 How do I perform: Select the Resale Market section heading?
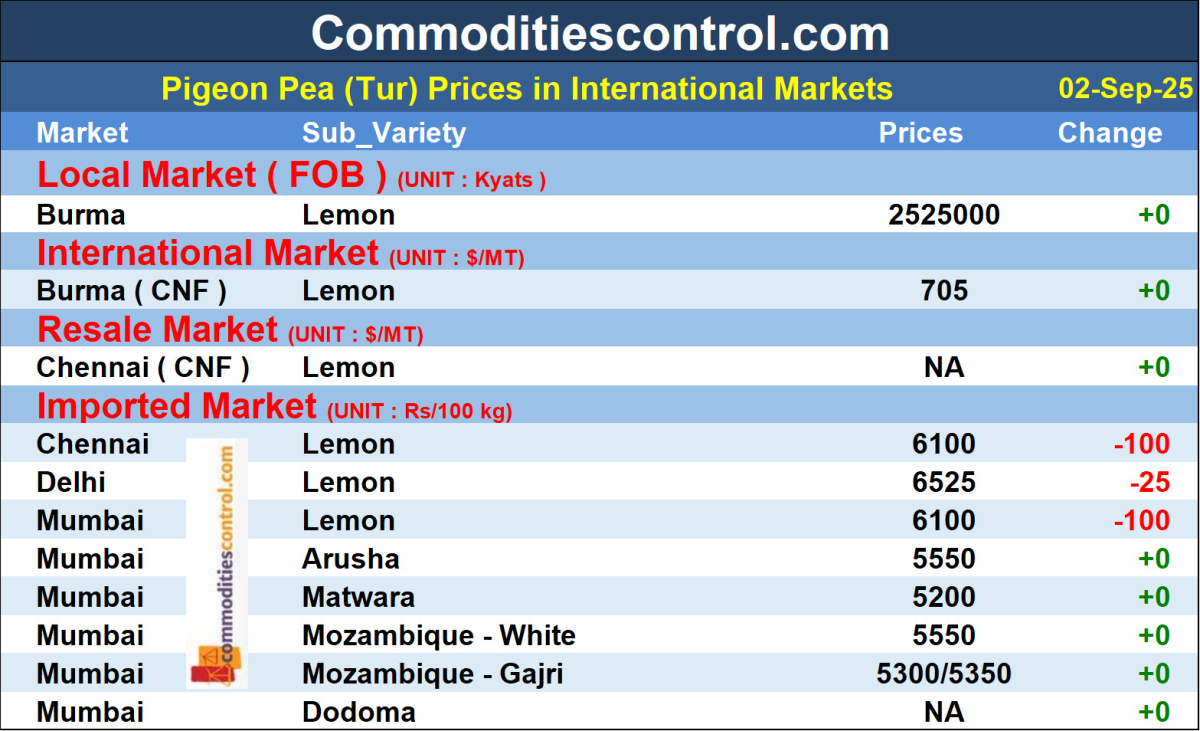[157, 329]
